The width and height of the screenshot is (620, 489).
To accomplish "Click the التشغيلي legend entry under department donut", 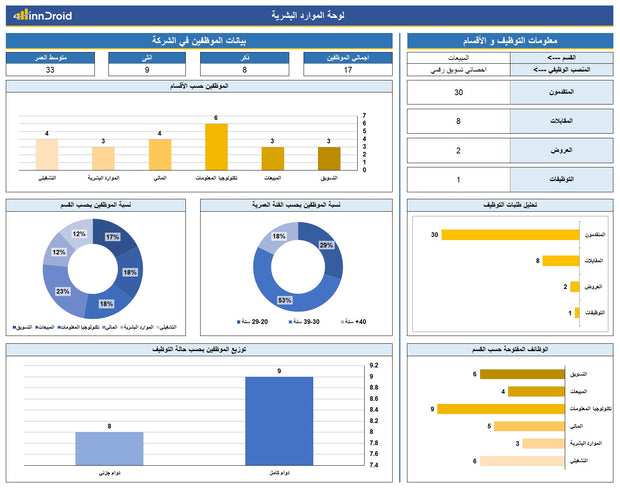I will (x=166, y=327).
